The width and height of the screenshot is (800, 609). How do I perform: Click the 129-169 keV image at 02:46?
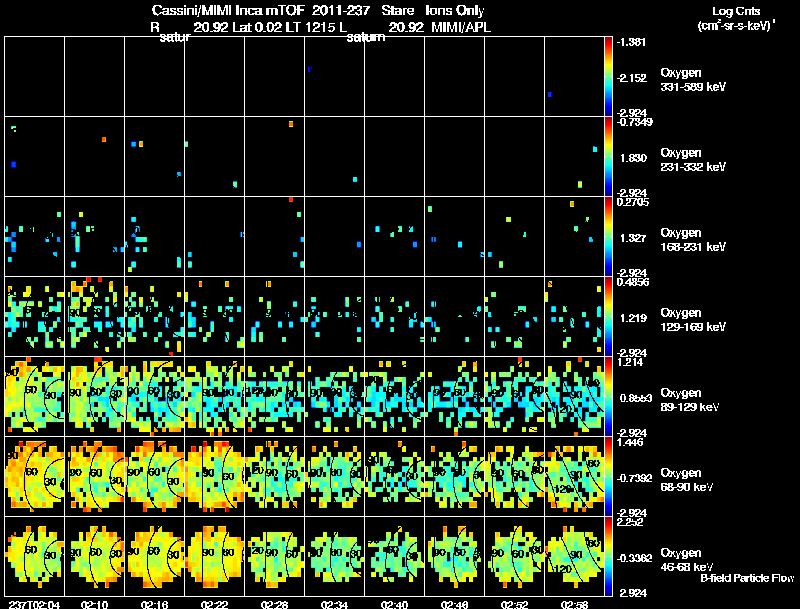455,317
